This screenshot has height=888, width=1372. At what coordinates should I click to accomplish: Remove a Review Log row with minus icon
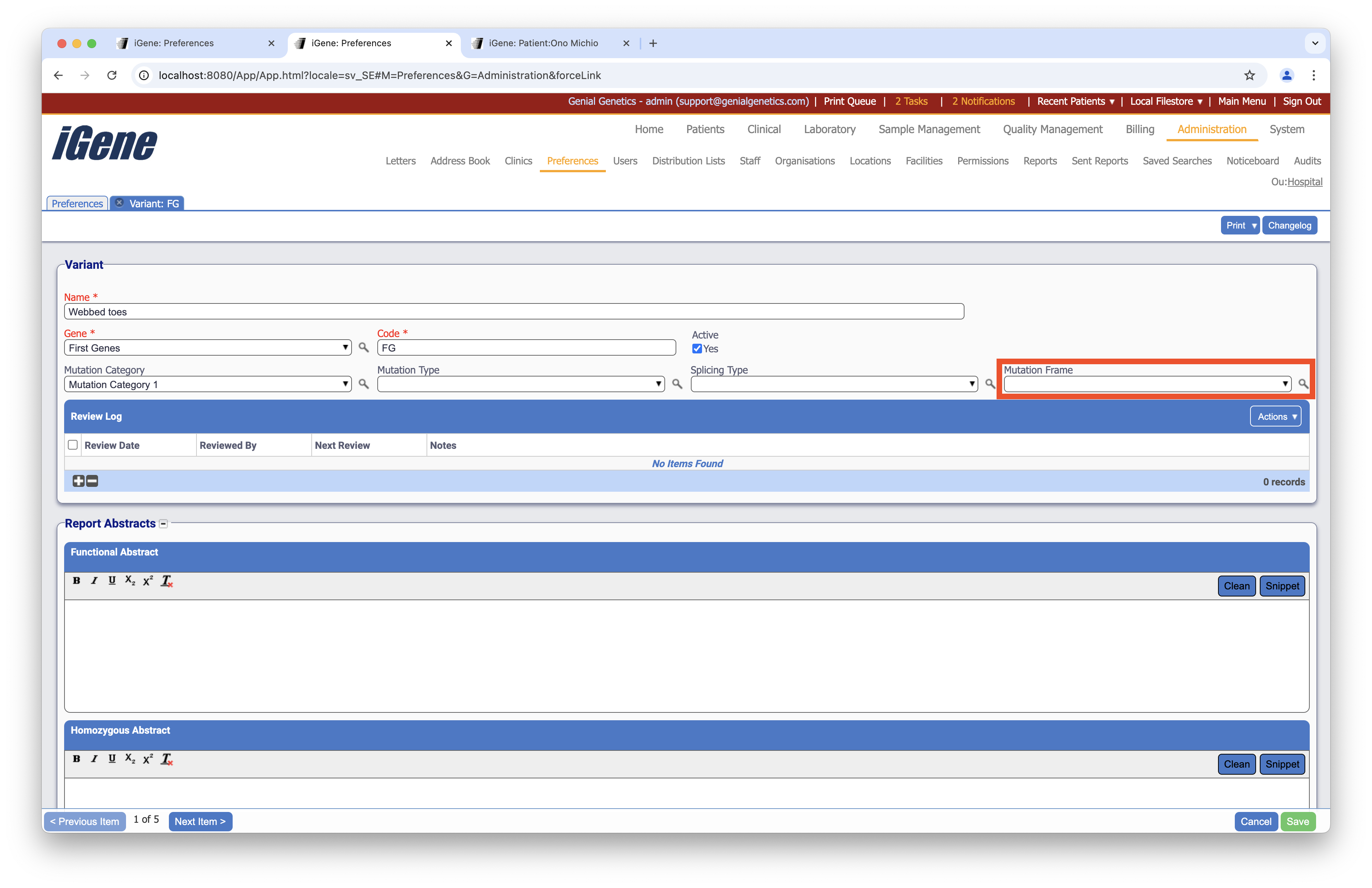click(x=92, y=481)
